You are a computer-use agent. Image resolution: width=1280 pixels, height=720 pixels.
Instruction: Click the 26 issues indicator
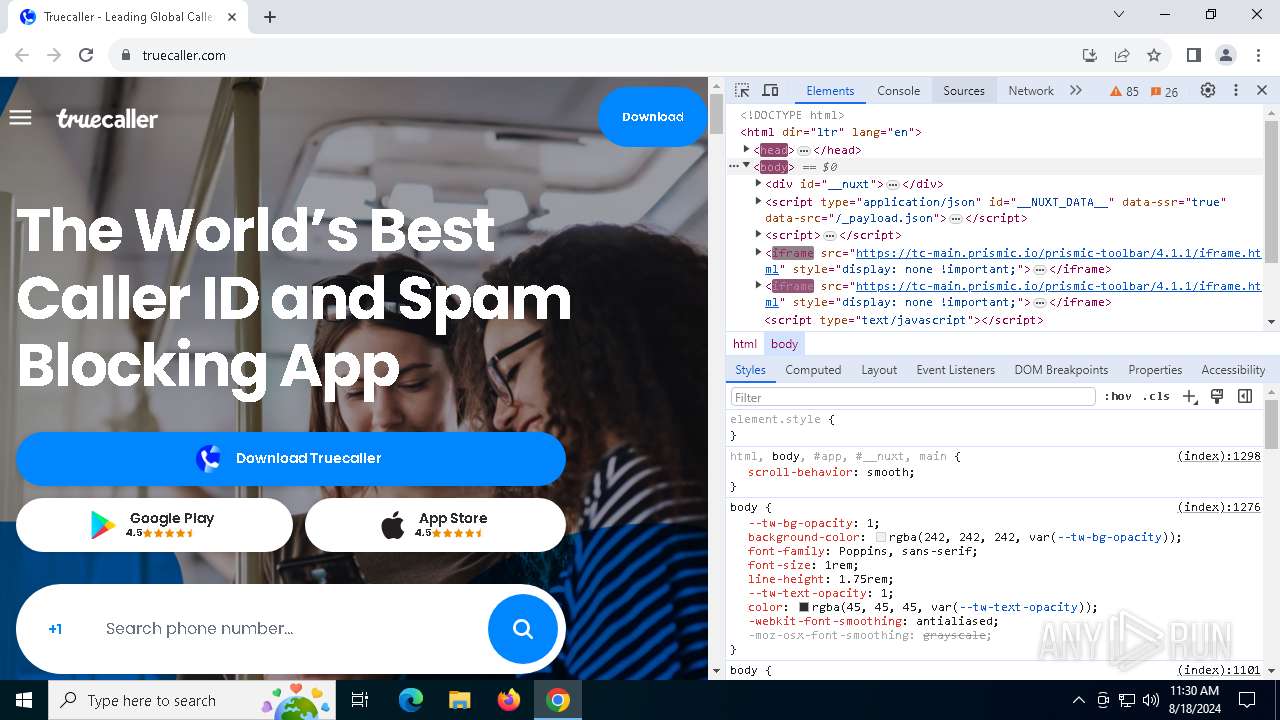[x=1164, y=91]
